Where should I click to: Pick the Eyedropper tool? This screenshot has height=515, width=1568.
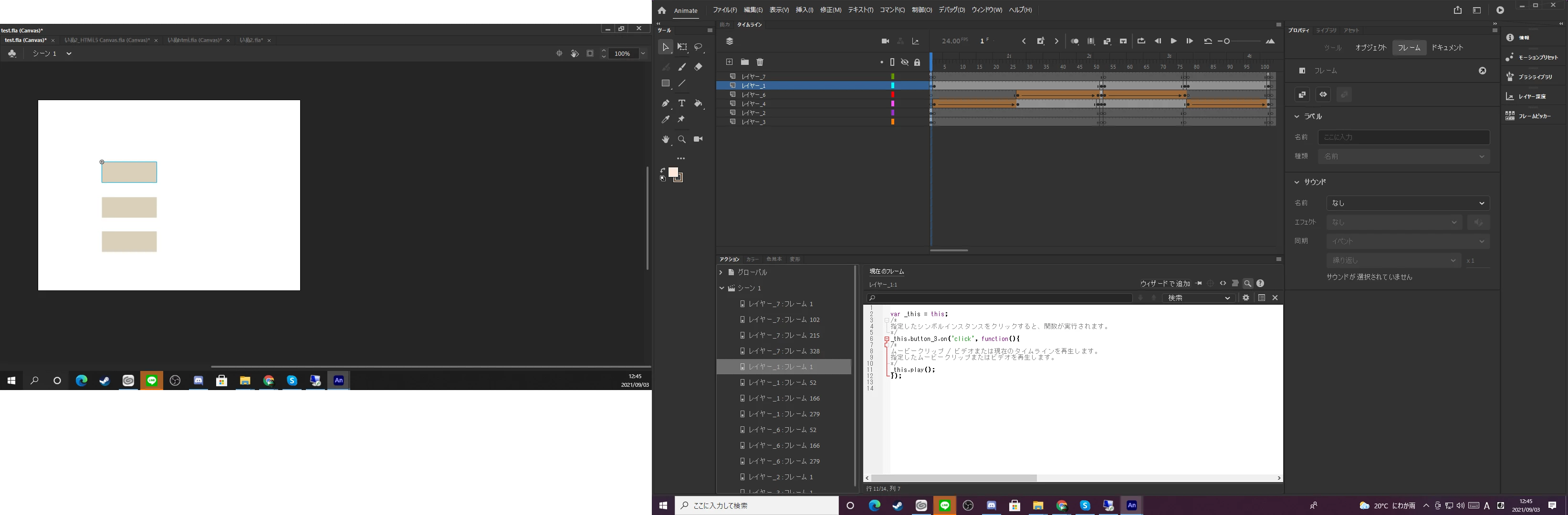click(665, 120)
